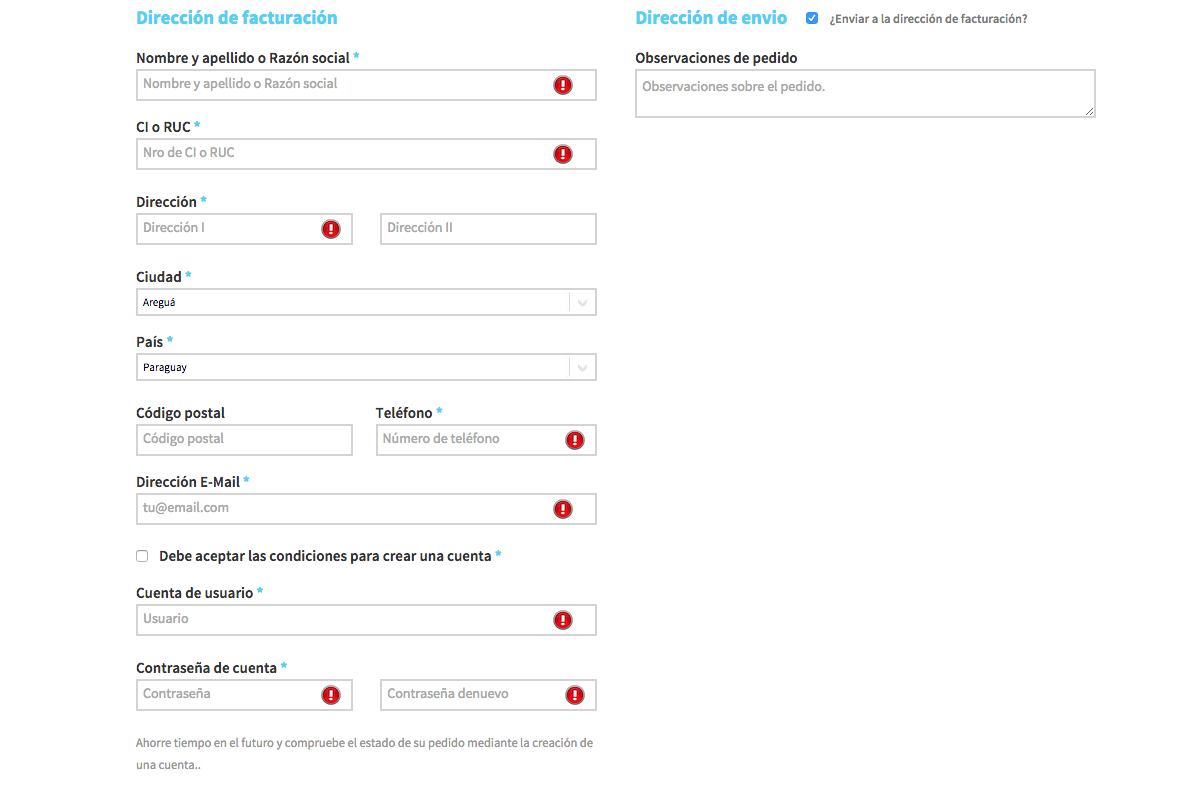Image resolution: width=1181 pixels, height=809 pixels.
Task: Check the accept conditions checkbox to create an account
Action: 142,556
